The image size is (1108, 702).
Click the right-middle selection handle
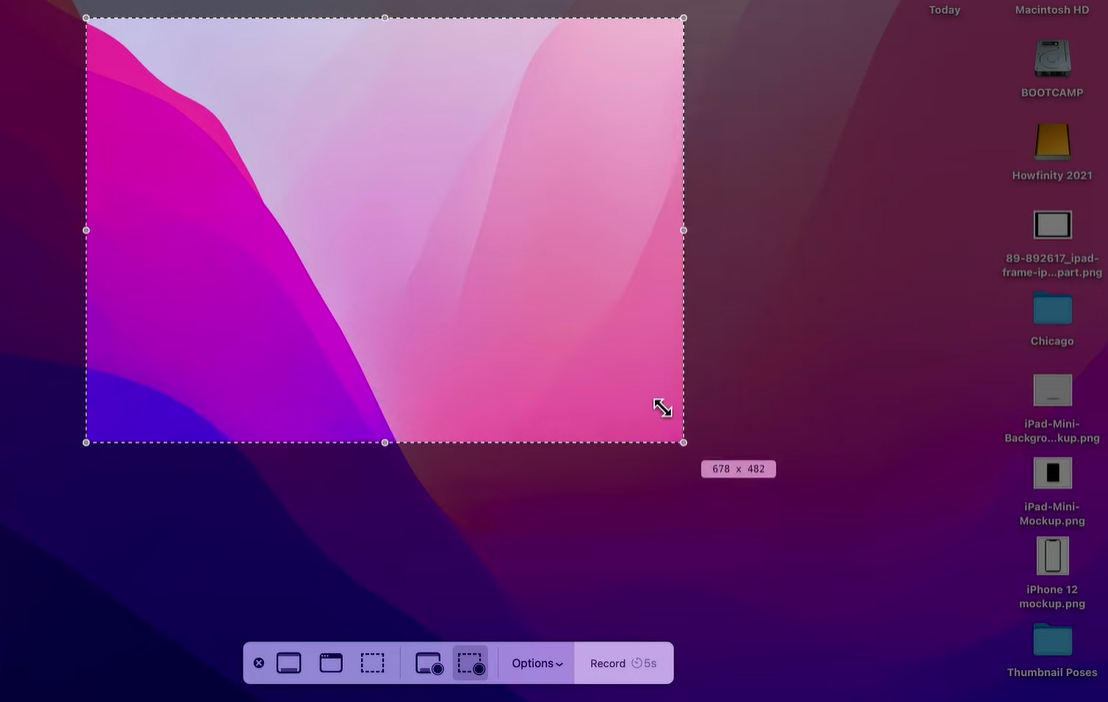point(683,230)
